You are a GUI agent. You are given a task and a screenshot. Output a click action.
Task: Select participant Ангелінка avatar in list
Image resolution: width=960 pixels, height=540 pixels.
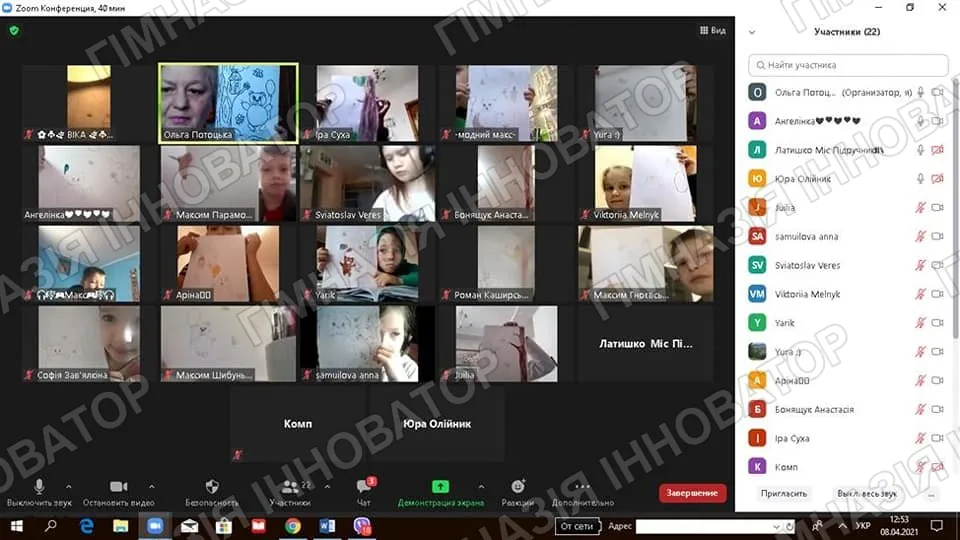(757, 121)
